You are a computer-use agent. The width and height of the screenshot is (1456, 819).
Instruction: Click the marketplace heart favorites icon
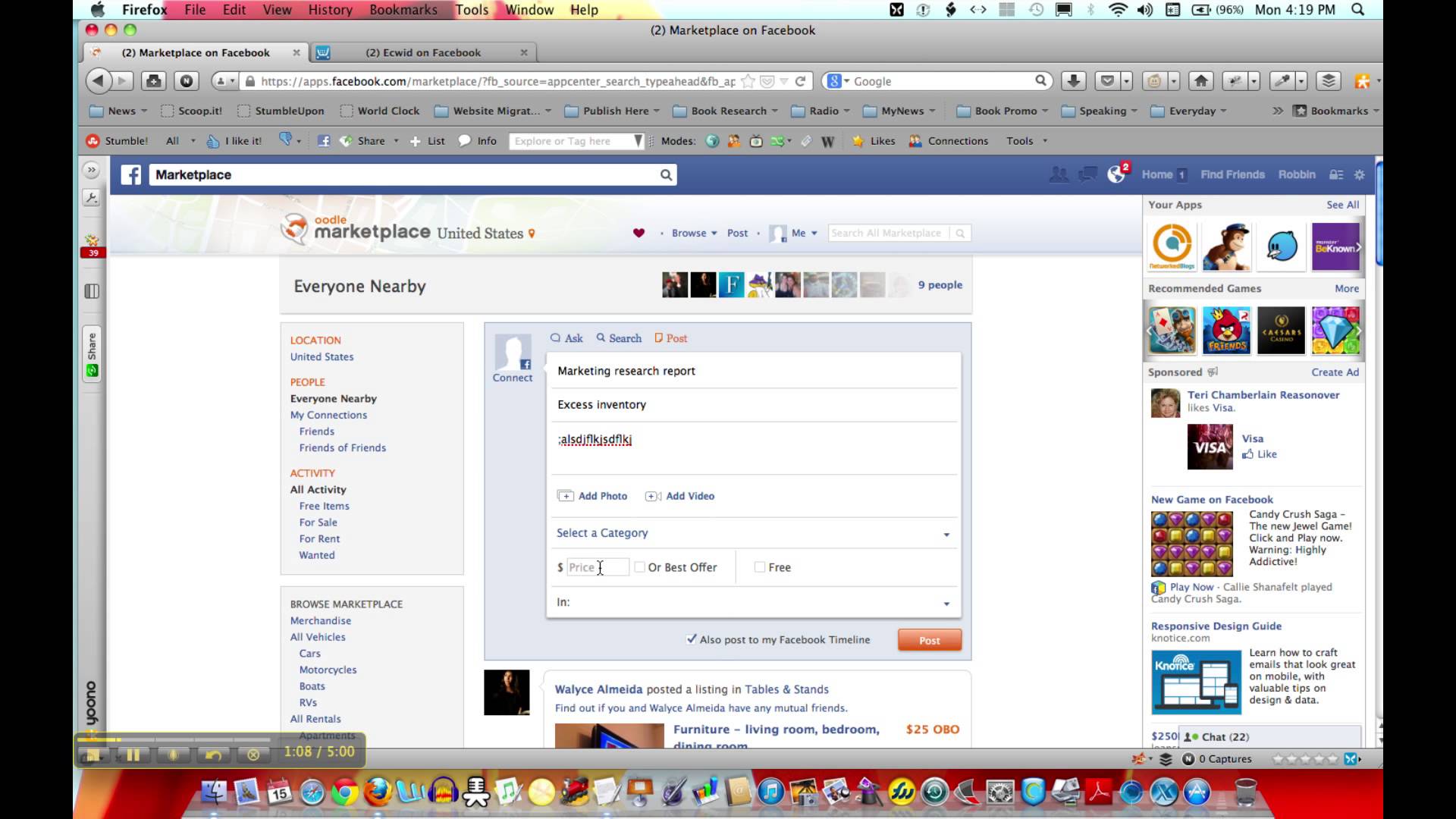coord(639,233)
